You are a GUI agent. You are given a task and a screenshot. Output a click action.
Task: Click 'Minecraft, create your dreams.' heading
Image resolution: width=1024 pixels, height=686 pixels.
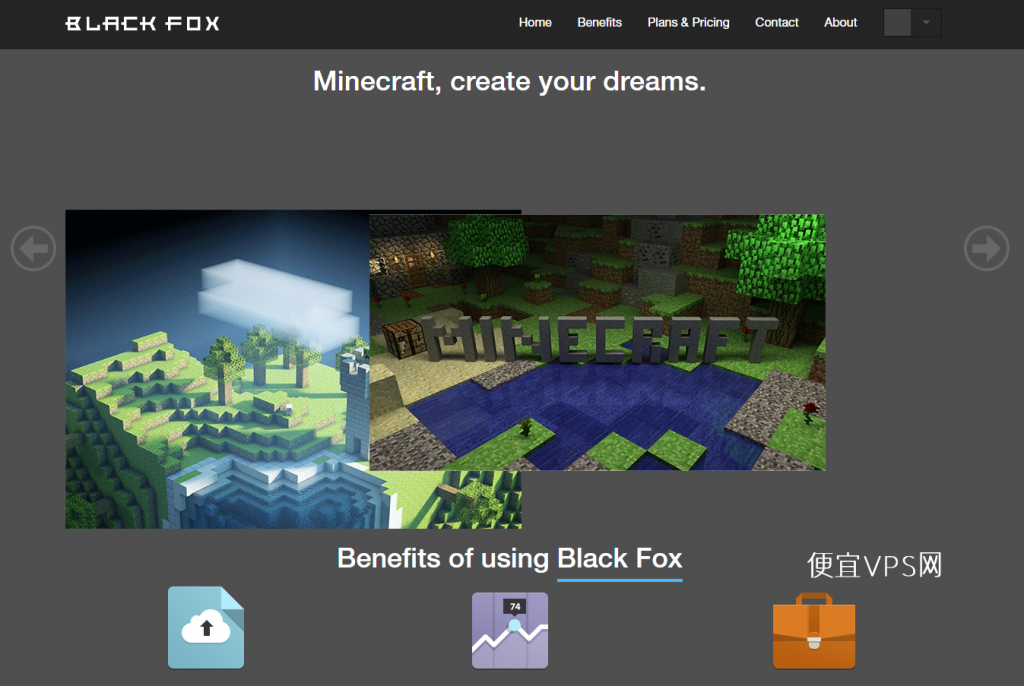[509, 82]
